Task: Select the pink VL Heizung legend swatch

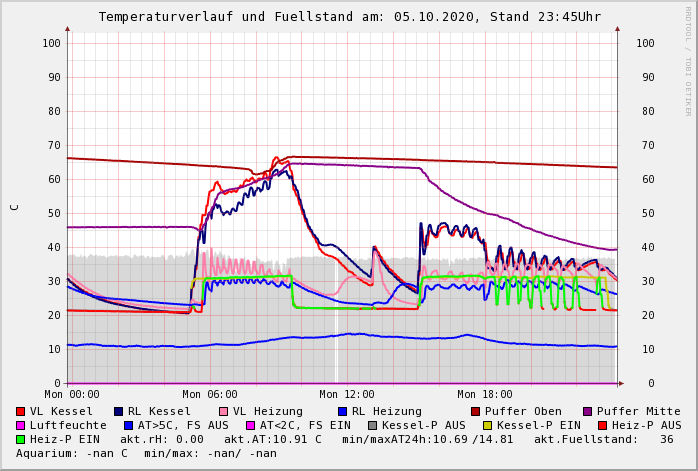Action: [224, 411]
